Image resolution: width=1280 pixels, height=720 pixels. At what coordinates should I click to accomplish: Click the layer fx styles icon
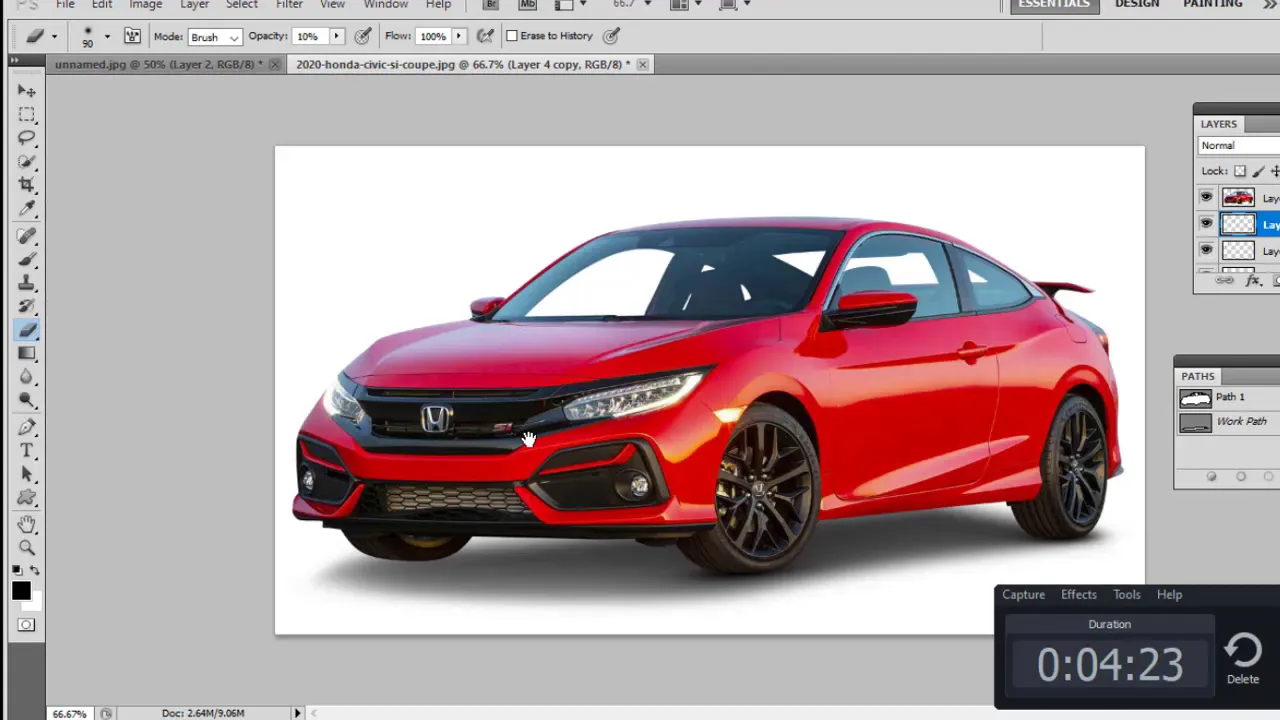(x=1253, y=281)
